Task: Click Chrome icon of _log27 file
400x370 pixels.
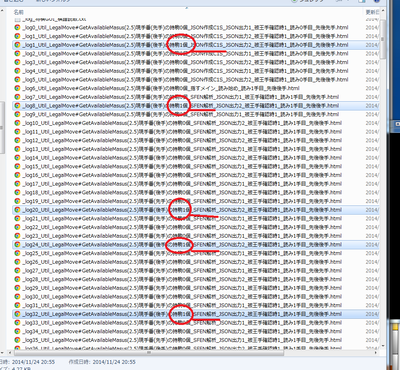Action: 17,270
